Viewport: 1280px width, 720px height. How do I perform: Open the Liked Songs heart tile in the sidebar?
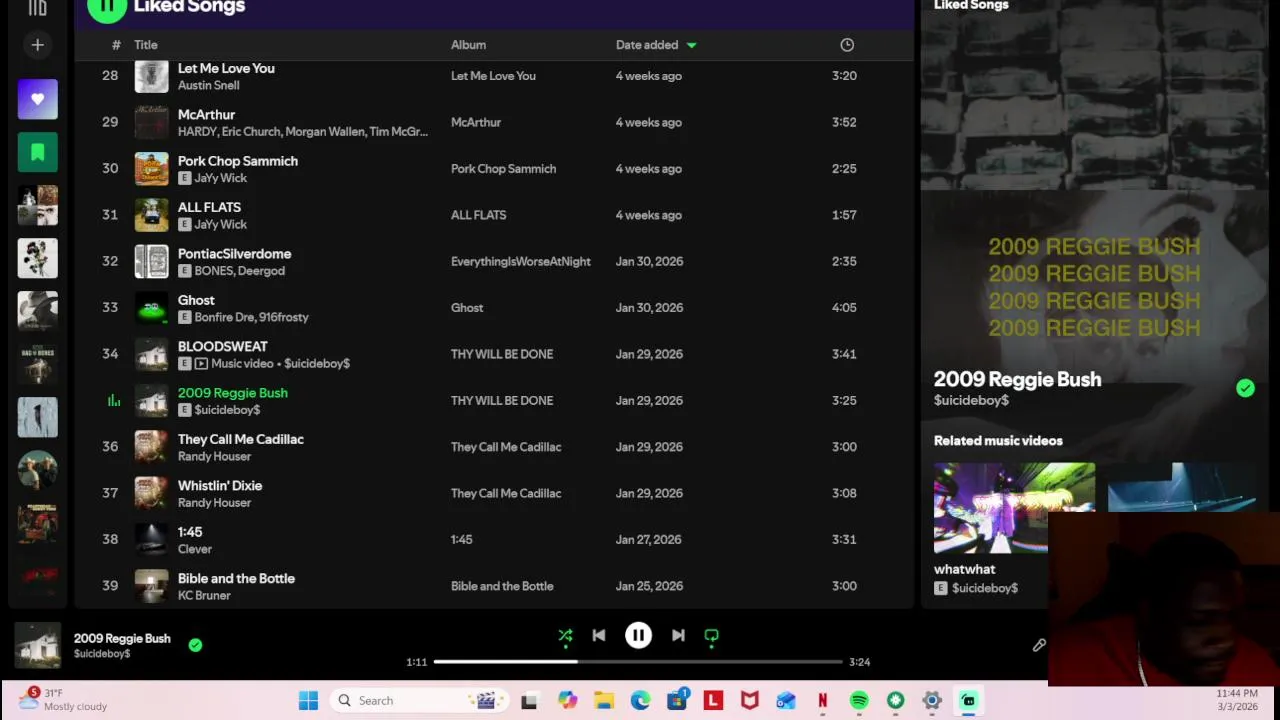point(38,99)
